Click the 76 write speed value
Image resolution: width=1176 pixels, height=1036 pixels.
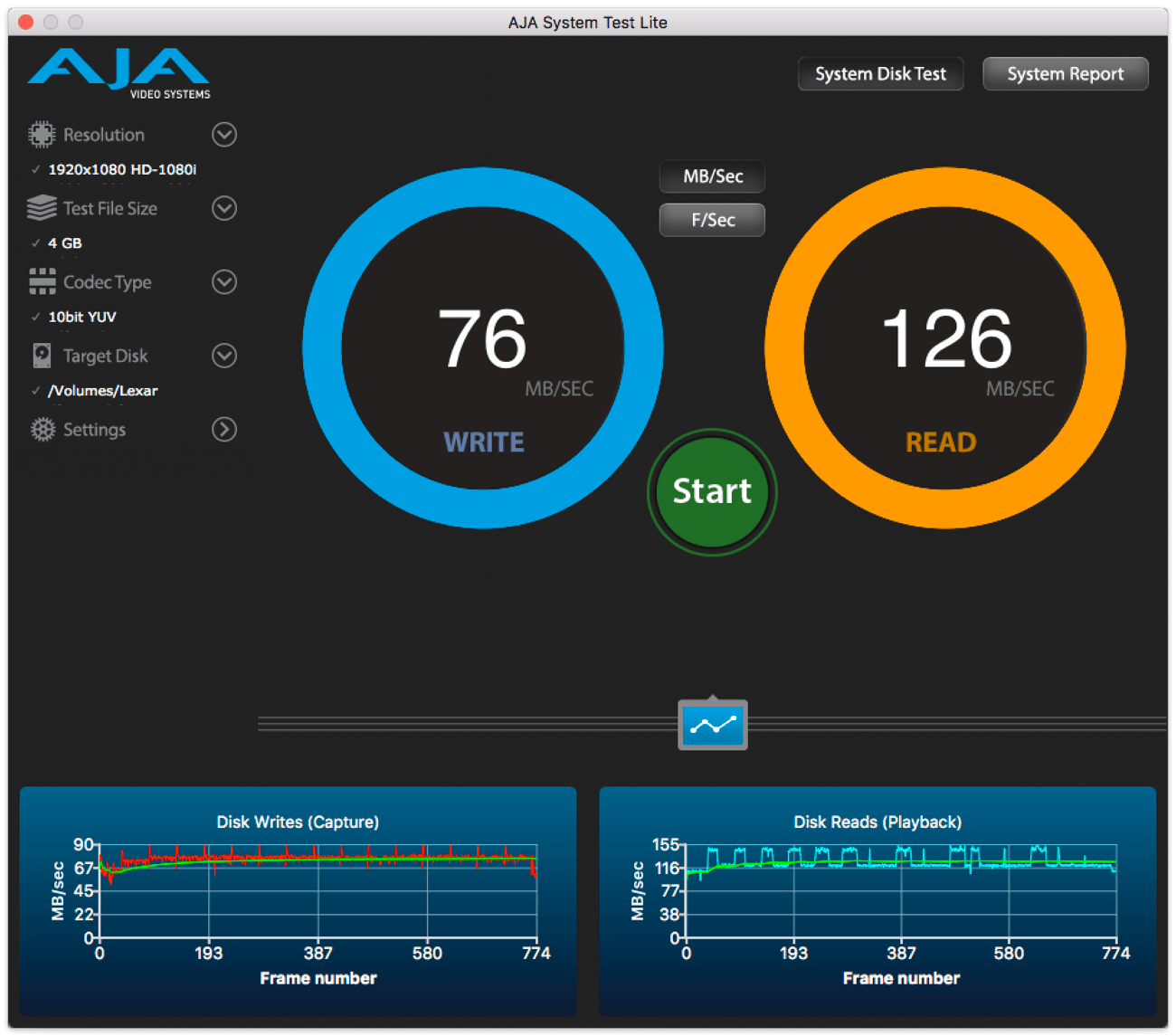[x=482, y=339]
